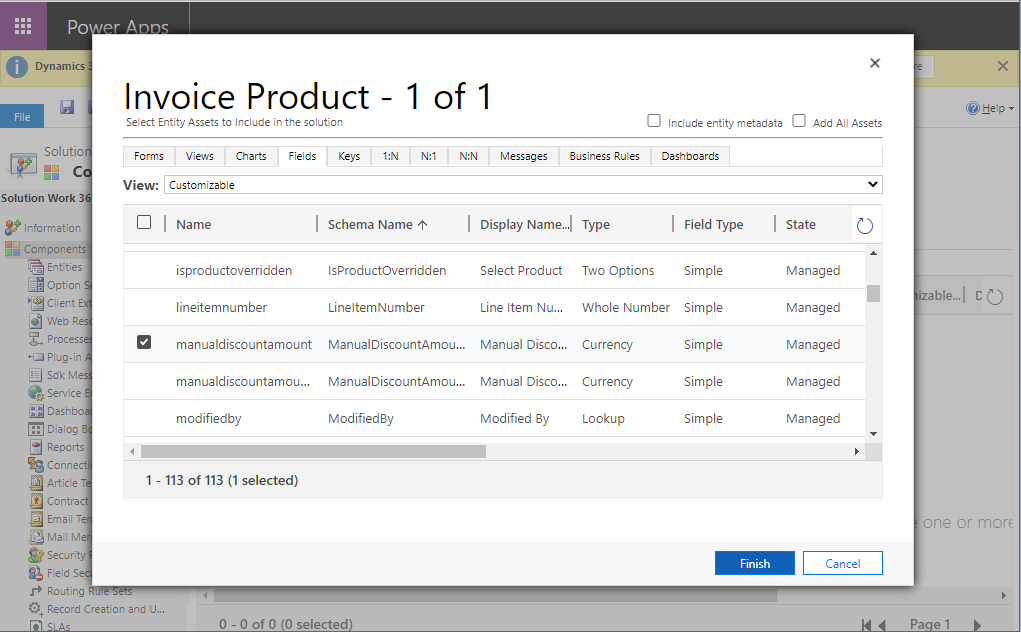Select the modifiedby row

(x=494, y=419)
